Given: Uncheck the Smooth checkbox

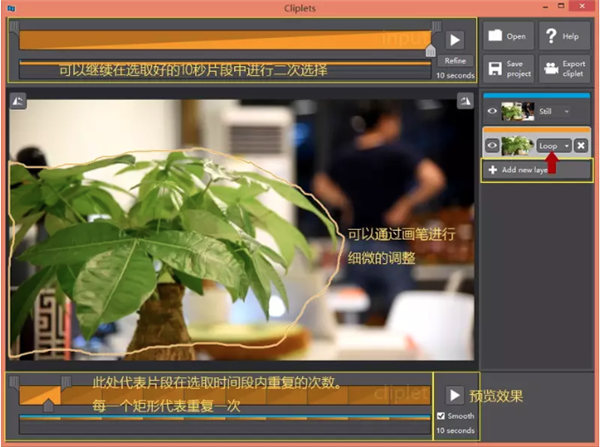Looking at the screenshot, I should pyautogui.click(x=441, y=416).
